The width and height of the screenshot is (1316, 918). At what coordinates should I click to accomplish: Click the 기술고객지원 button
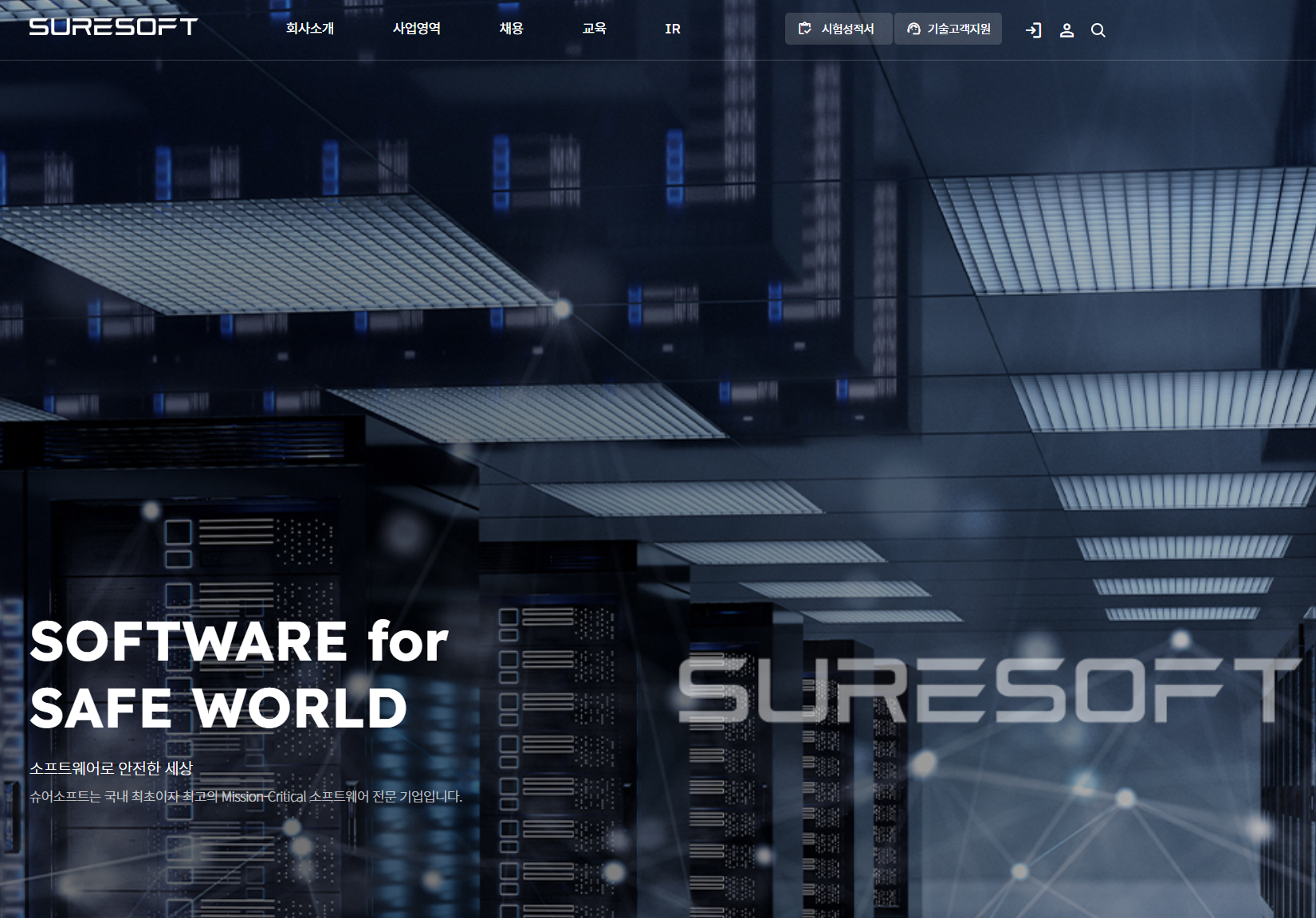click(948, 29)
